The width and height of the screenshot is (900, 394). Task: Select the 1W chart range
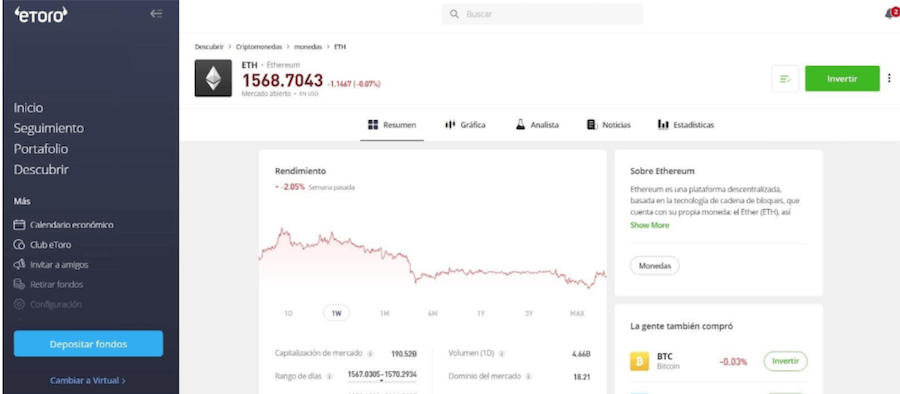336,314
